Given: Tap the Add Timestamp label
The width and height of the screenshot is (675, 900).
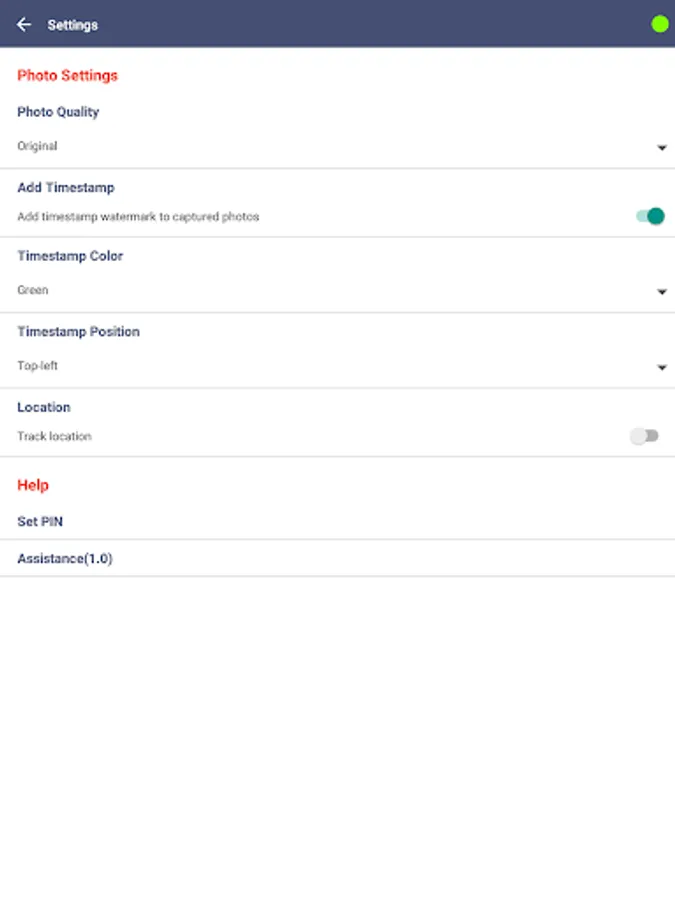Looking at the screenshot, I should [x=66, y=187].
